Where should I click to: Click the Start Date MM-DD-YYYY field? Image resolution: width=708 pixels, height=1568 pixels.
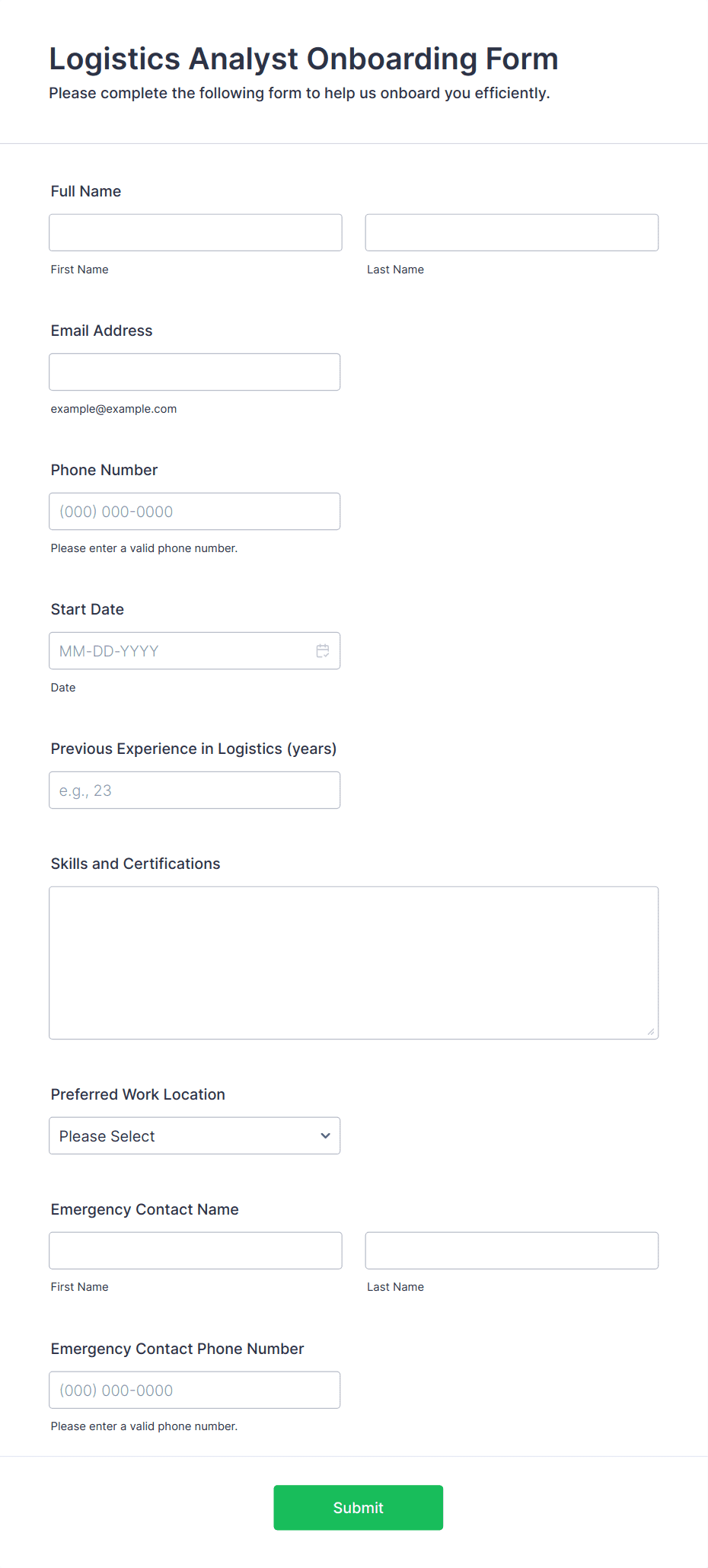[x=195, y=650]
